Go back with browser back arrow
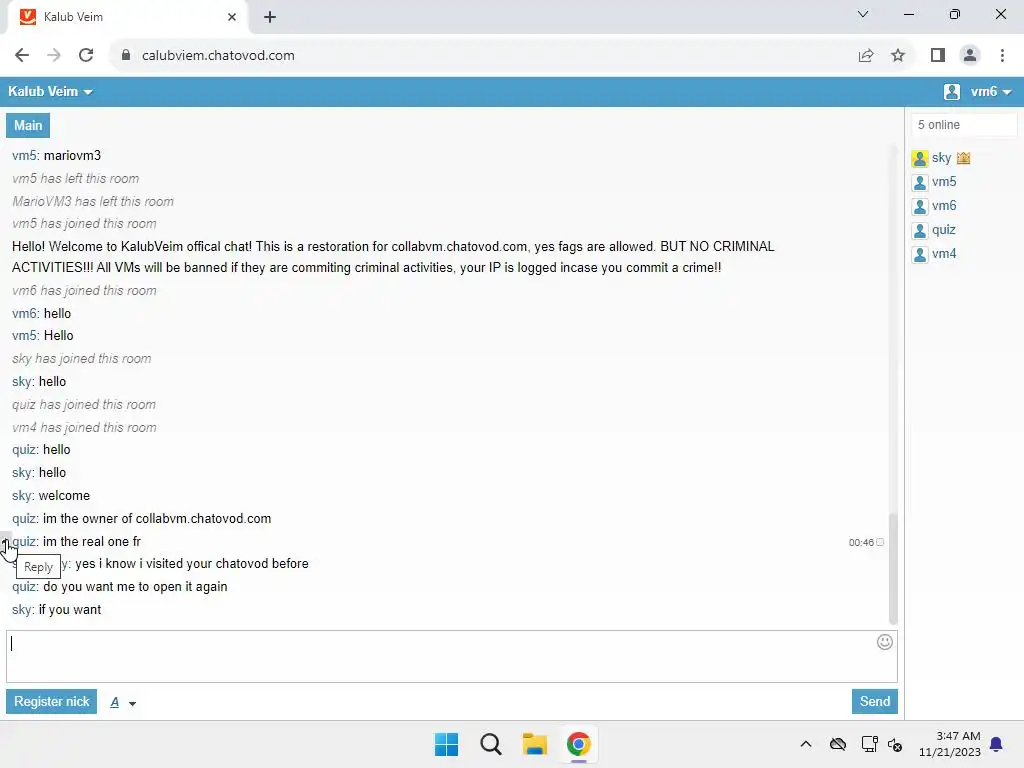The height and width of the screenshot is (768, 1024). (x=22, y=56)
